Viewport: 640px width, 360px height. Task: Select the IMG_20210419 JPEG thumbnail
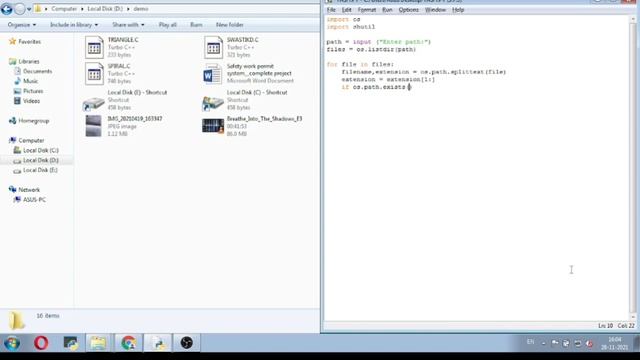(93, 126)
